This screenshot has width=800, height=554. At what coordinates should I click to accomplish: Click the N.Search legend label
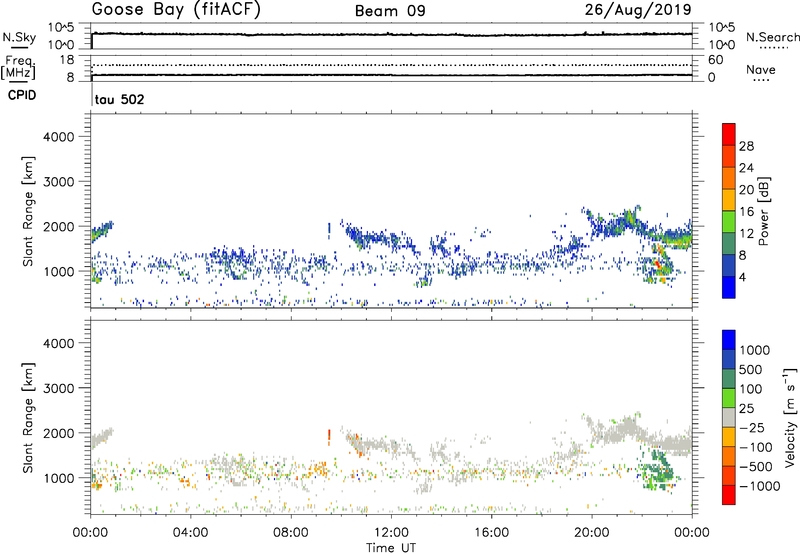click(773, 37)
